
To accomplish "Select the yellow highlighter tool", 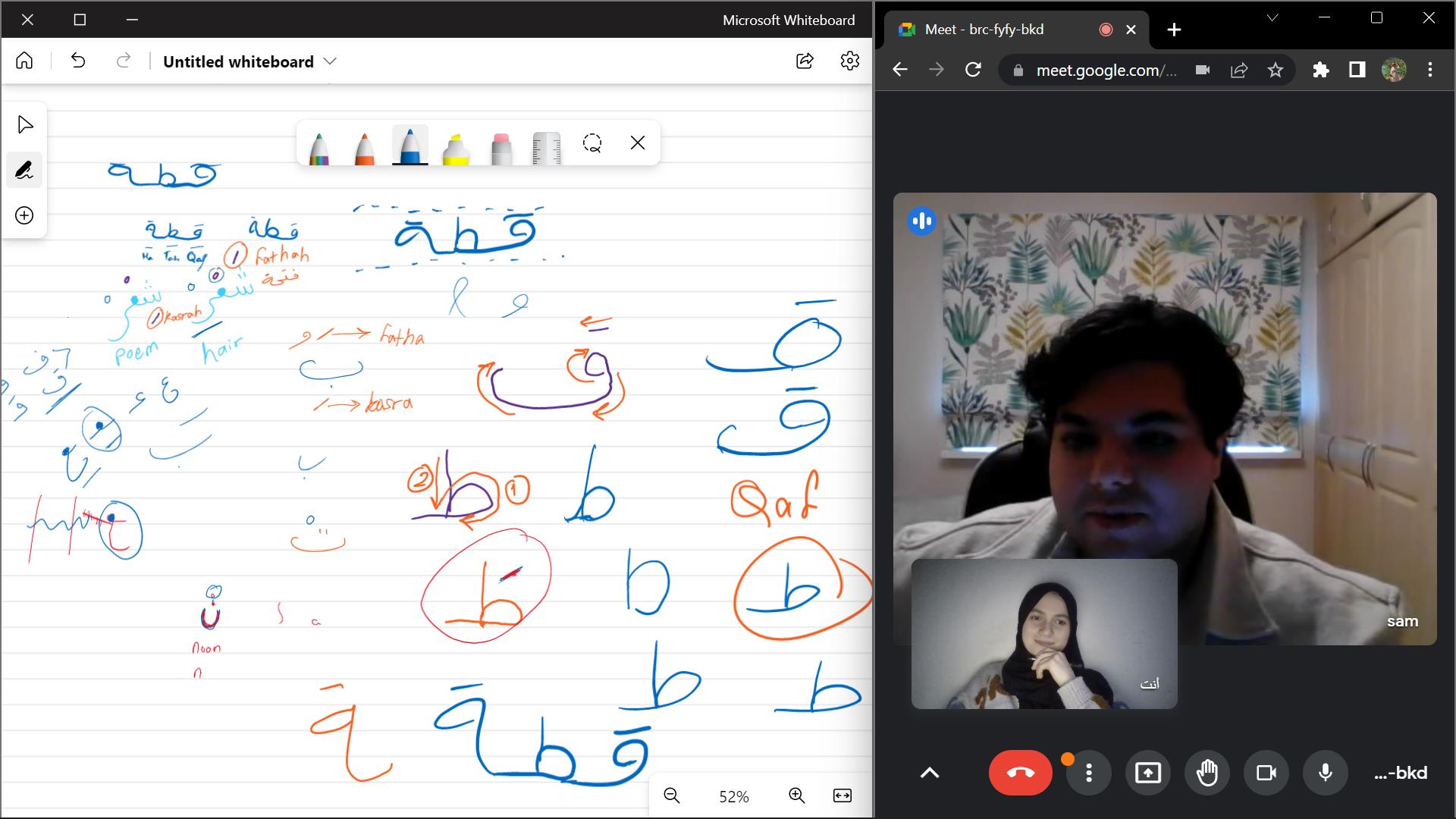I will coord(455,147).
